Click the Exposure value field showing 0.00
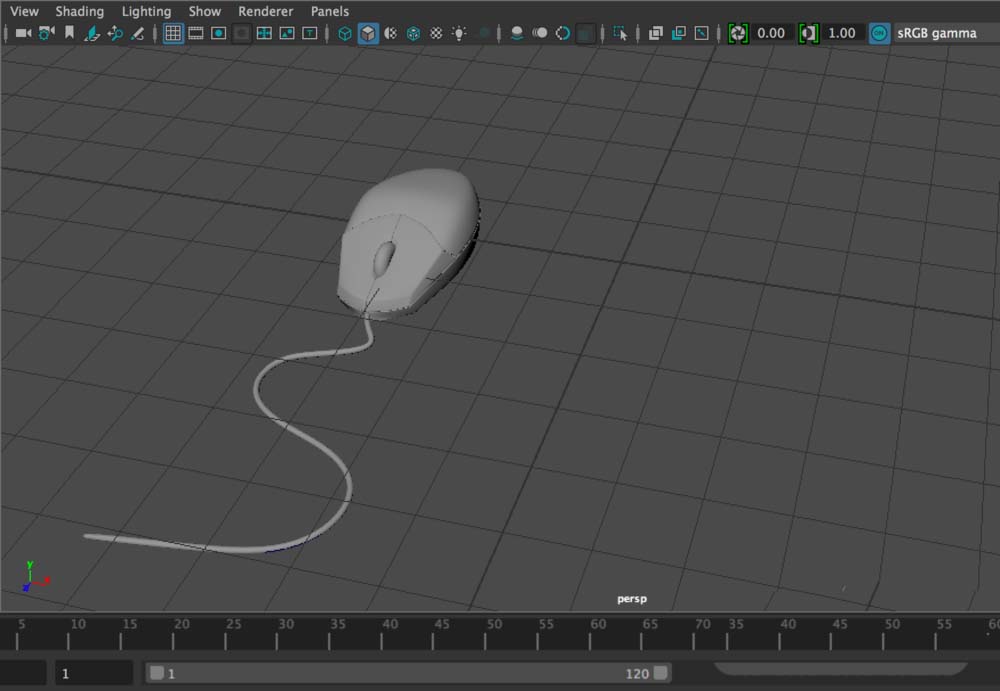This screenshot has width=1000, height=691. pyautogui.click(x=771, y=33)
